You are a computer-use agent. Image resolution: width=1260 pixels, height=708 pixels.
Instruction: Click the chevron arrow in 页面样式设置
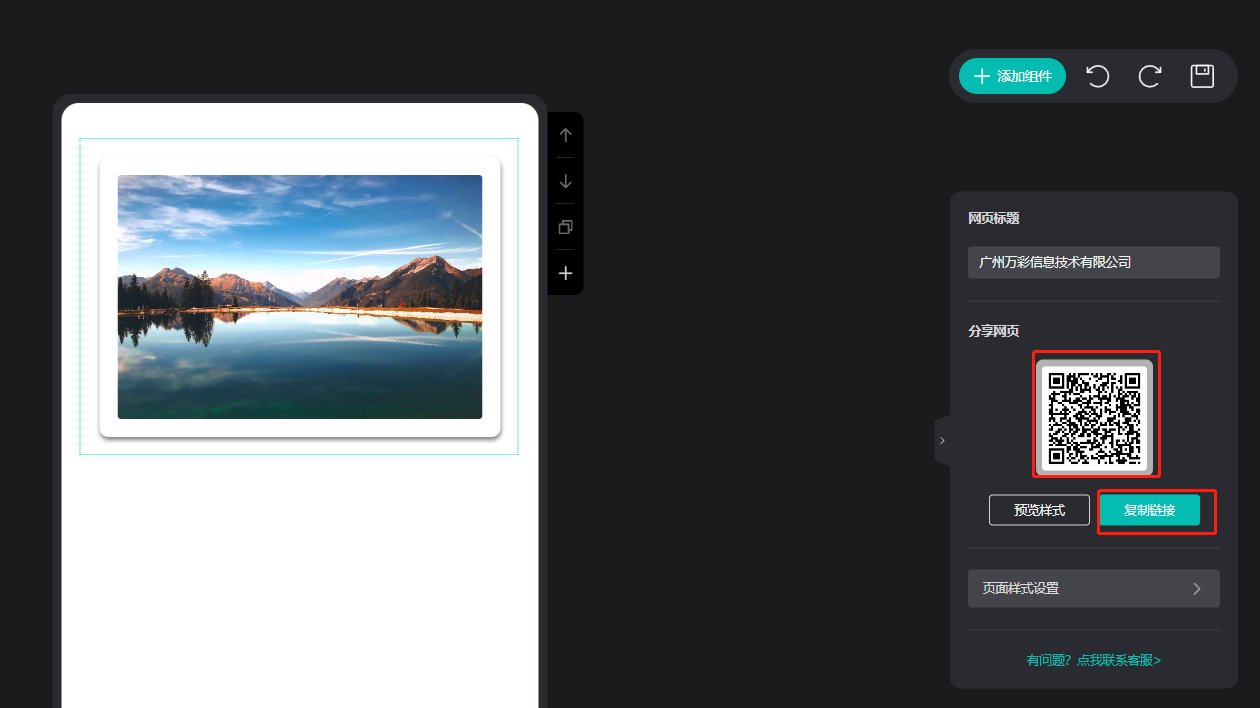[x=1196, y=588]
